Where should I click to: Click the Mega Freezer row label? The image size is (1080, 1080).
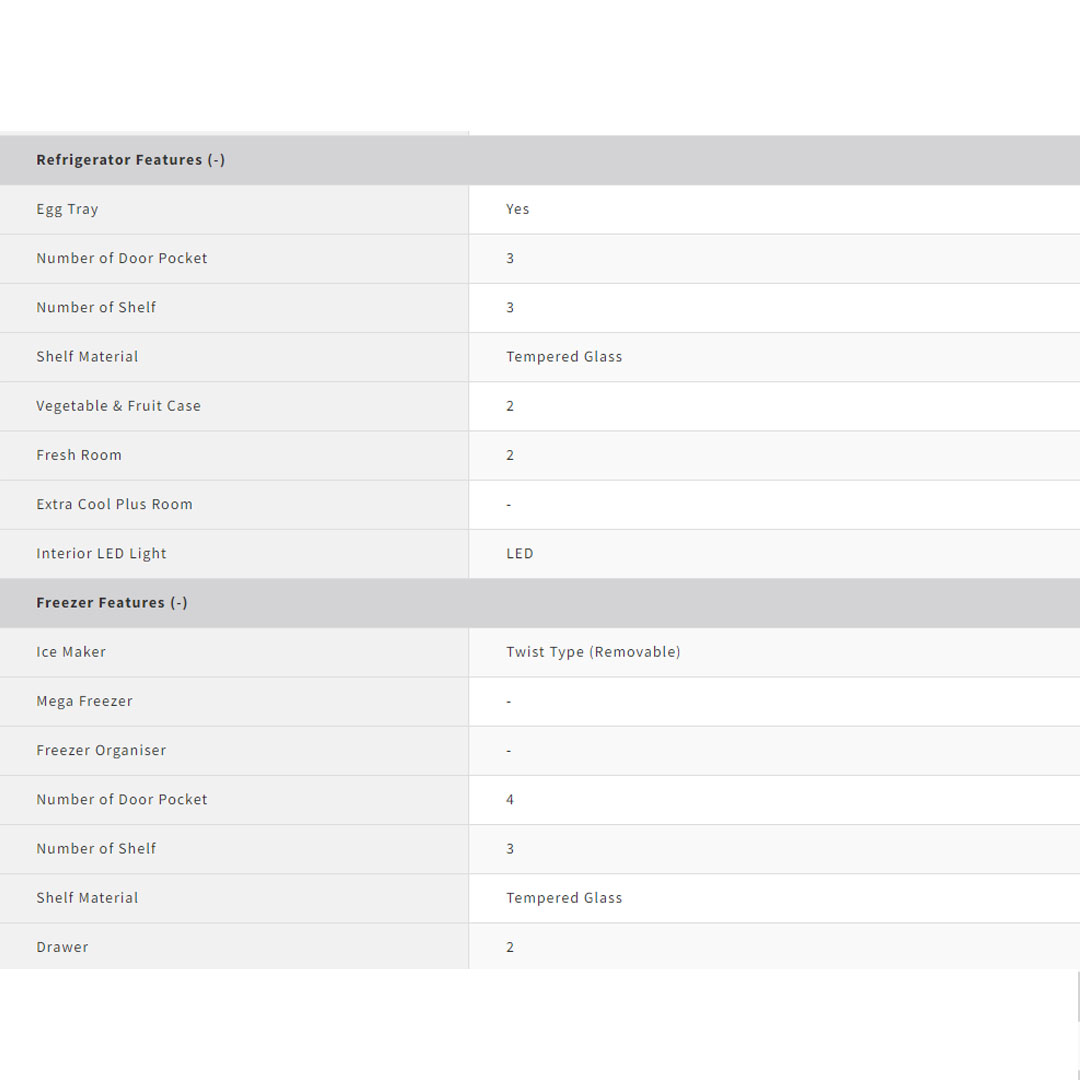84,701
